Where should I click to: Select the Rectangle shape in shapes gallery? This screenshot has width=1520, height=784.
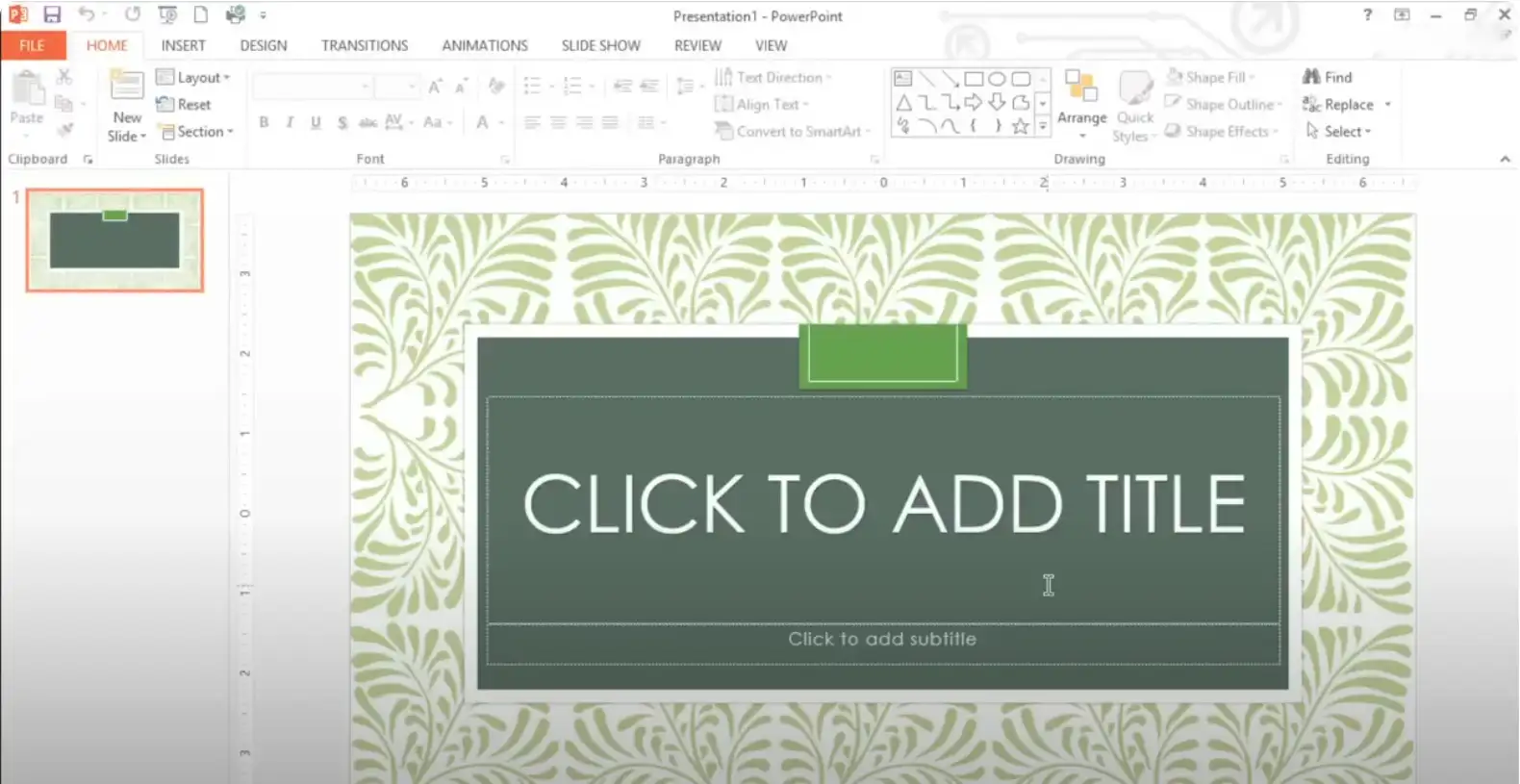974,79
